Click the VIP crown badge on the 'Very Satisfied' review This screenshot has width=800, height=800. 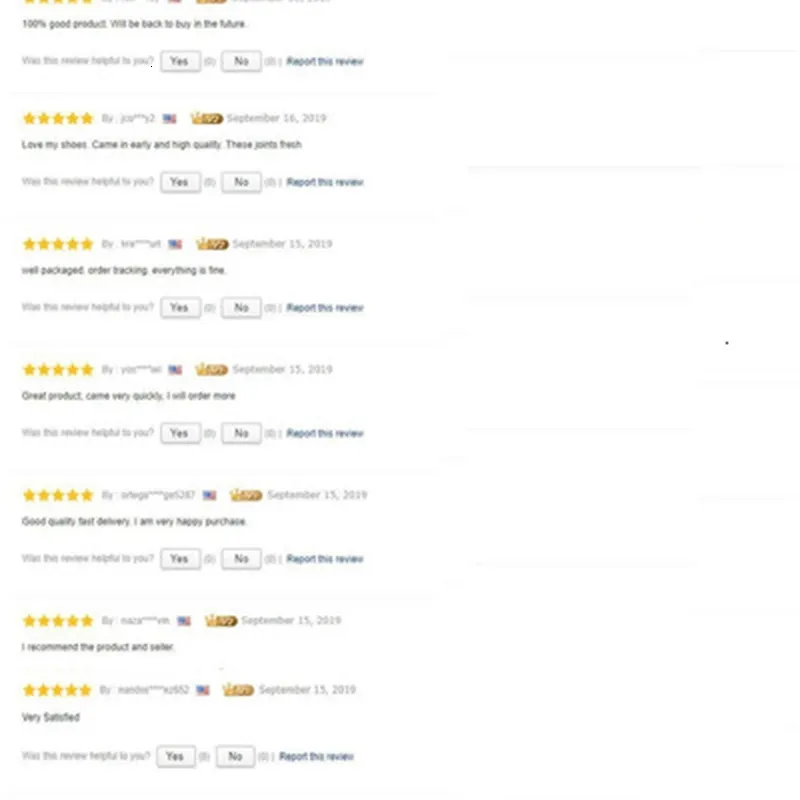[x=238, y=690]
